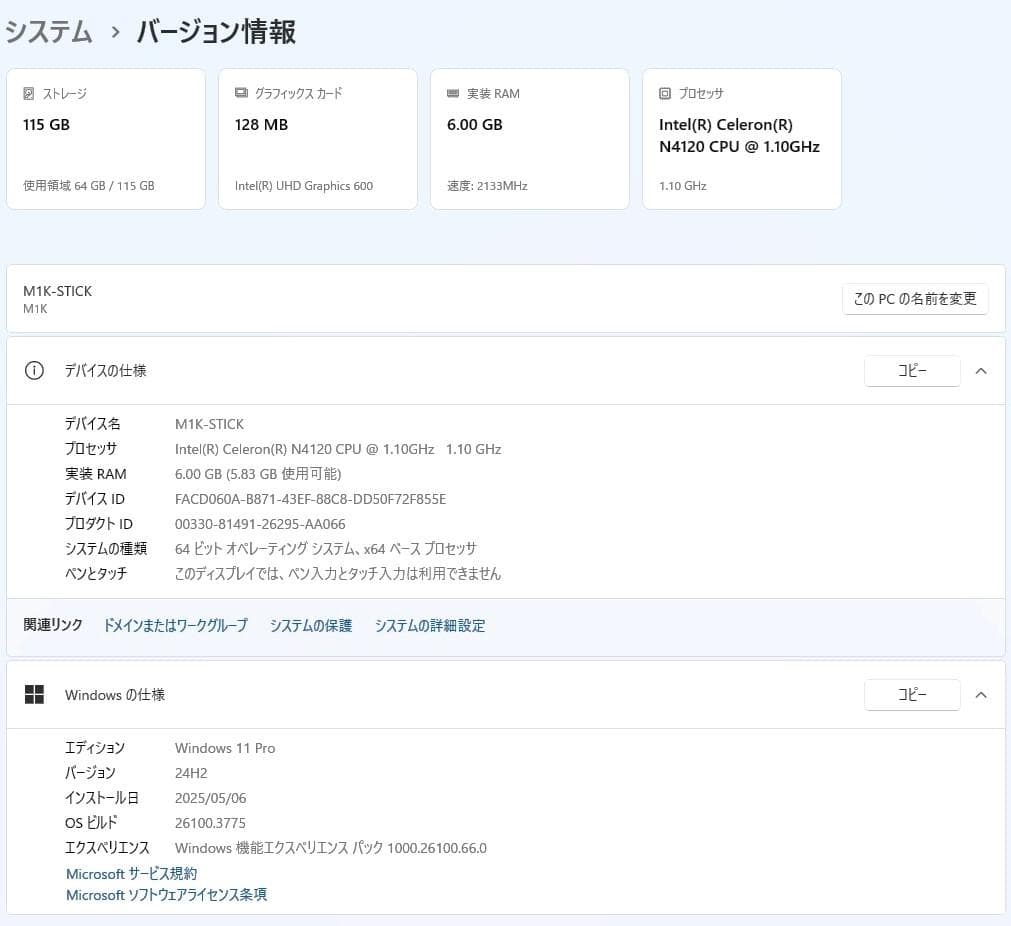1011x926 pixels.
Task: Click the Intel Celeron プロセッサ summary card
Action: [741, 138]
